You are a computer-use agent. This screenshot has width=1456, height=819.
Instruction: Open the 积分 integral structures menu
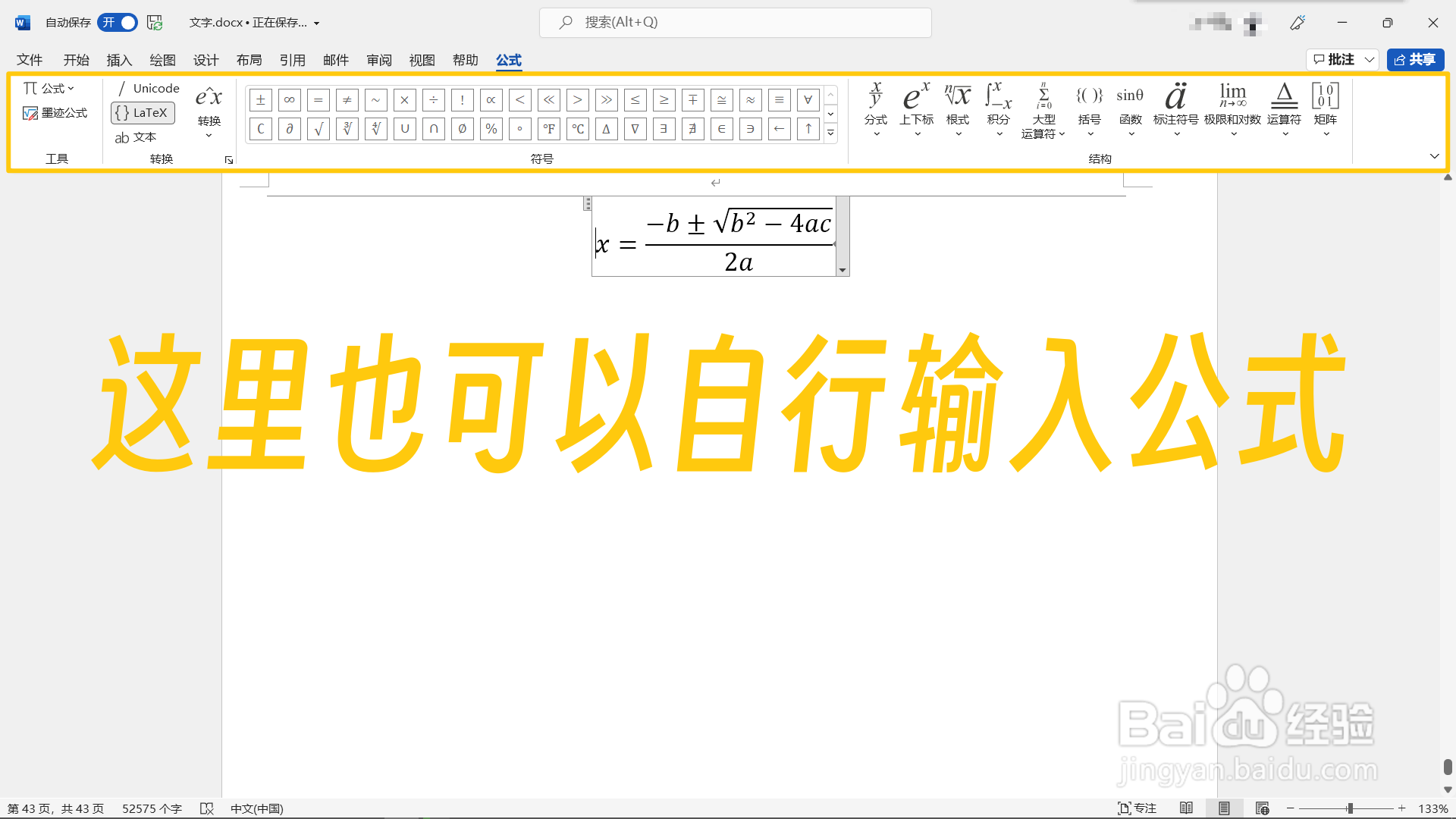[999, 109]
